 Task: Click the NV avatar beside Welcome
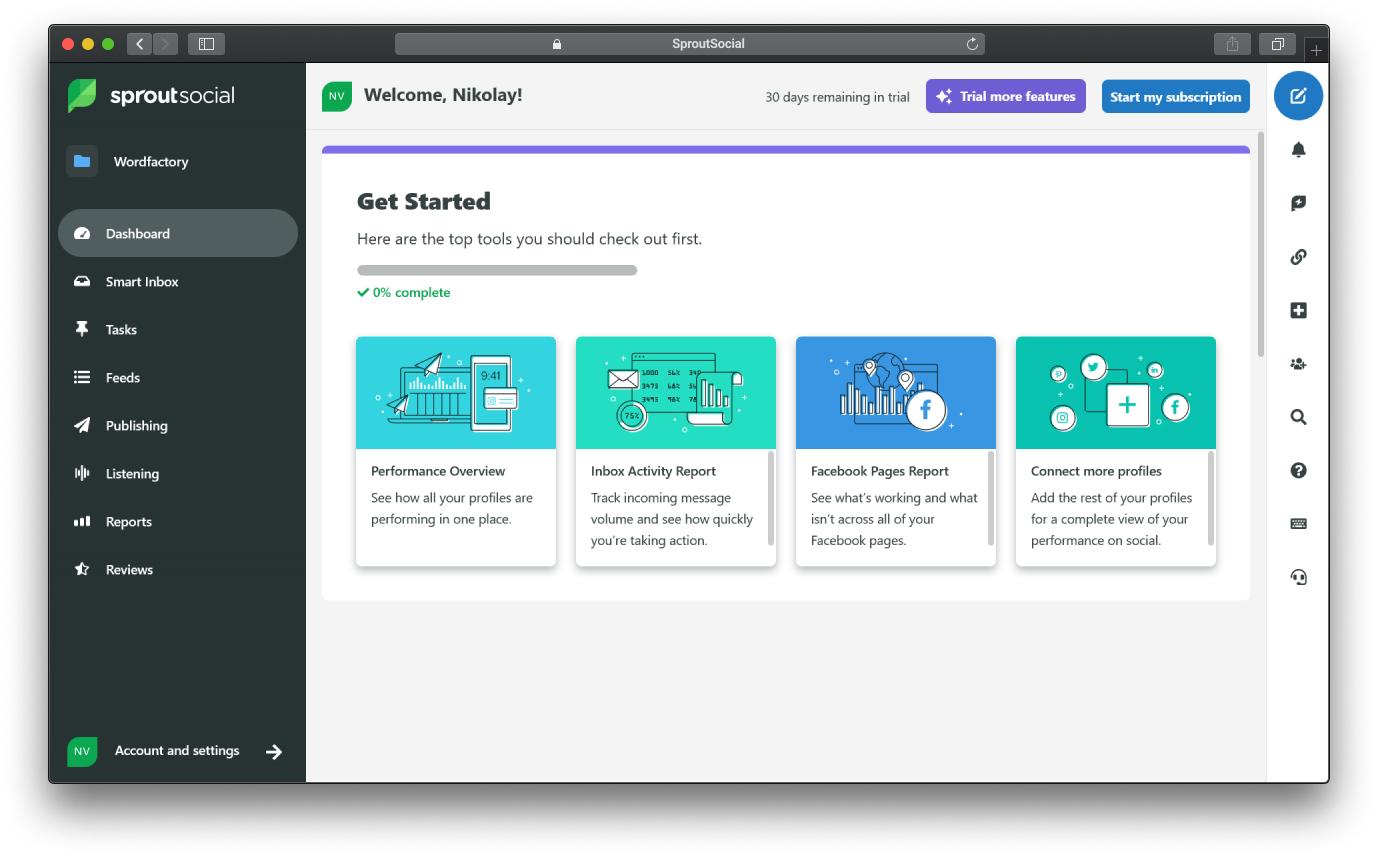(337, 96)
